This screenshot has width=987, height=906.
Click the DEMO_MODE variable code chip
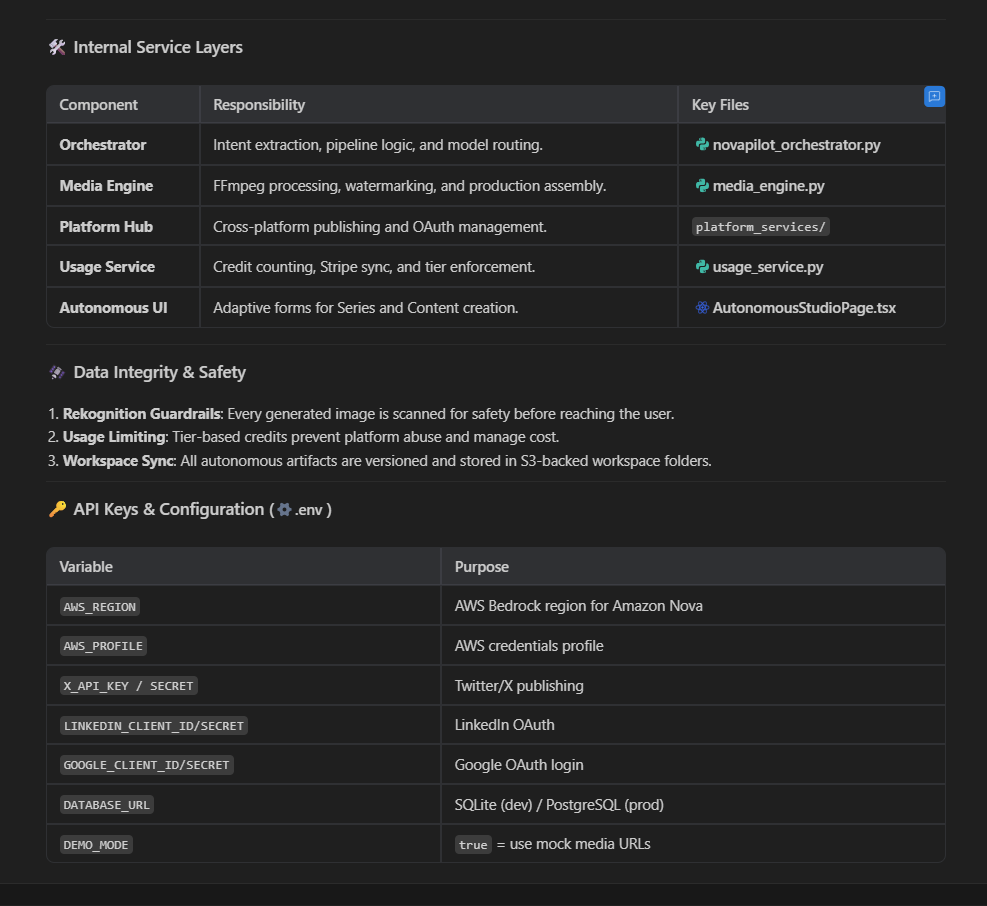coord(96,845)
